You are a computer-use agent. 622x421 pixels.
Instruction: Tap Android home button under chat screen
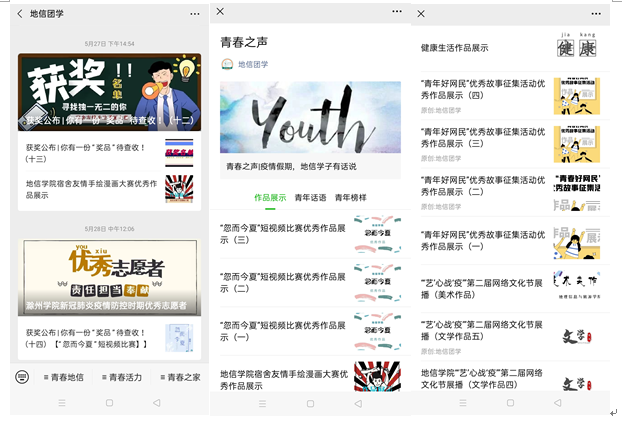tap(109, 403)
